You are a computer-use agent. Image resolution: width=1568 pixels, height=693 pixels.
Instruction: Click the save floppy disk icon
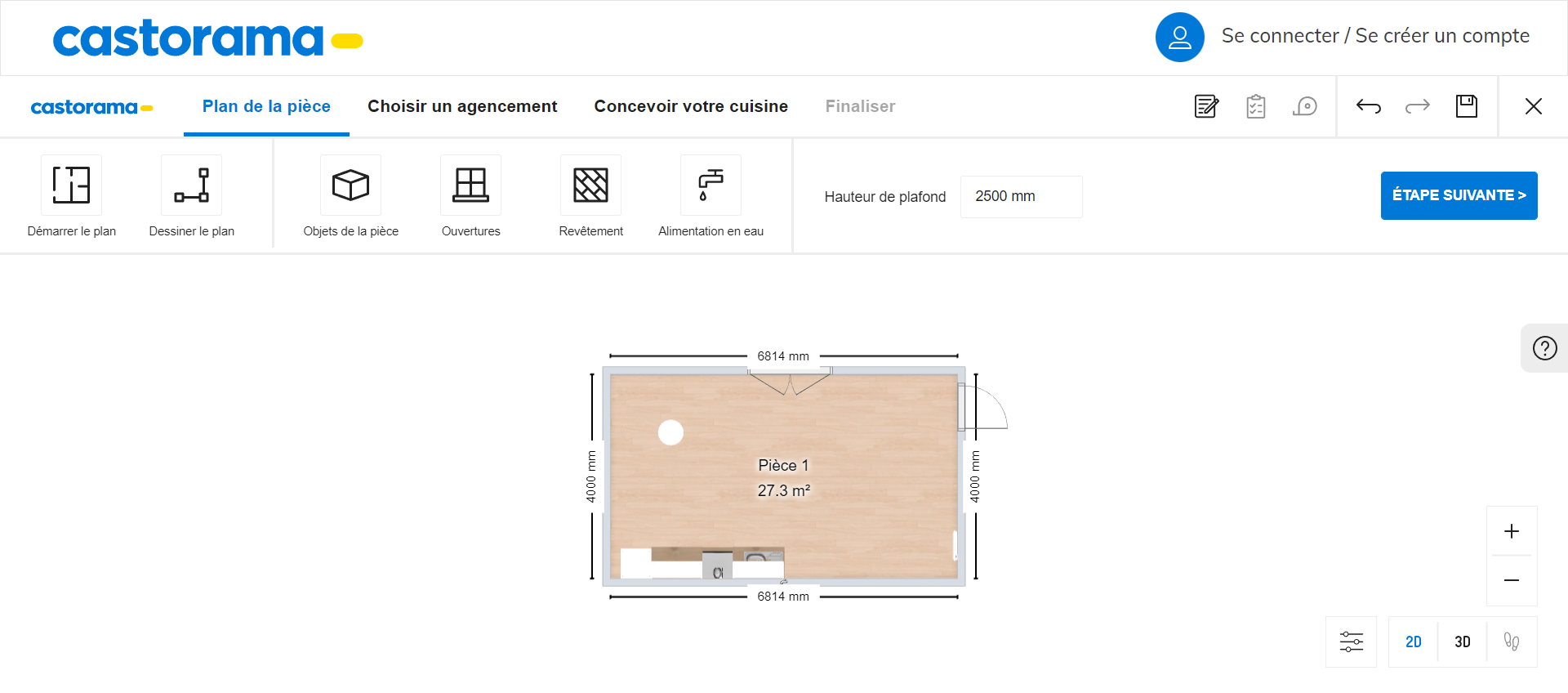(x=1467, y=106)
